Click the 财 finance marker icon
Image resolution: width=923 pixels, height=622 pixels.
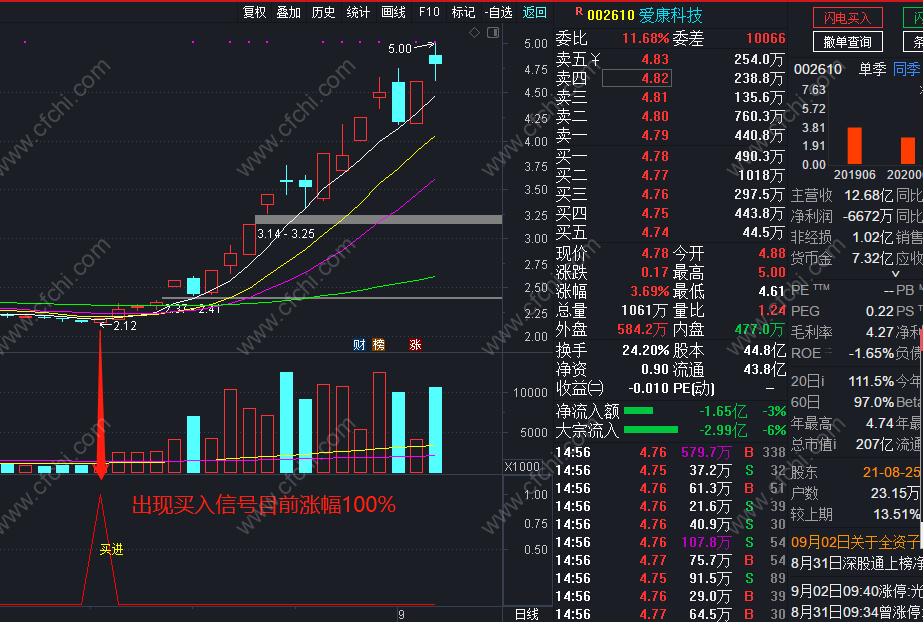pos(359,345)
